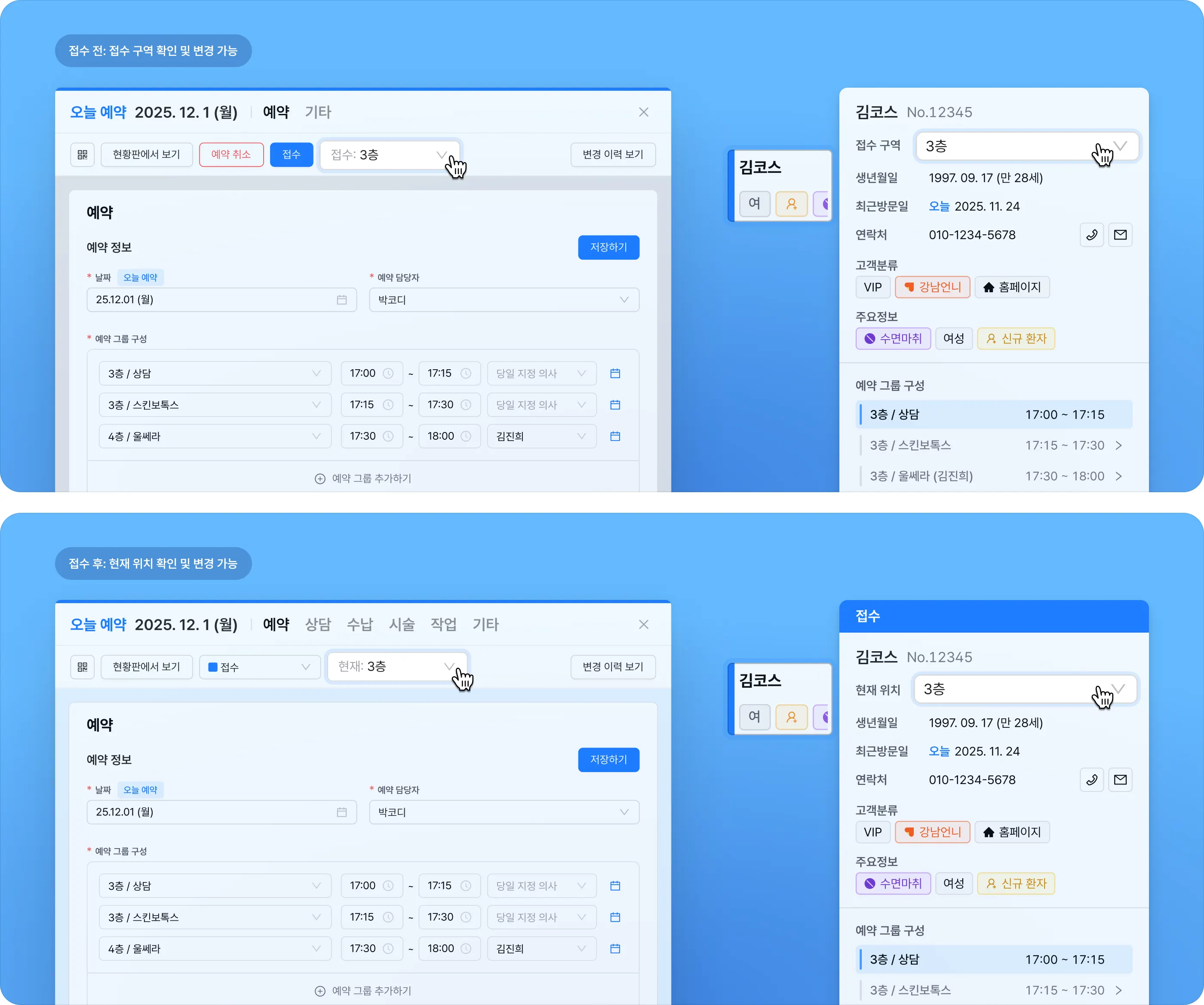This screenshot has width=1204, height=1005.
Task: Switch to the 수납 tab
Action: pyautogui.click(x=359, y=625)
